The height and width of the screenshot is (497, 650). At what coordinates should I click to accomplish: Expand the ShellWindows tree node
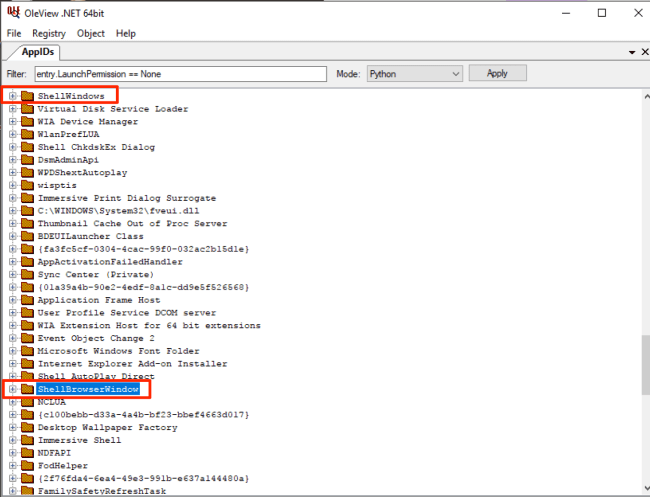(12, 96)
